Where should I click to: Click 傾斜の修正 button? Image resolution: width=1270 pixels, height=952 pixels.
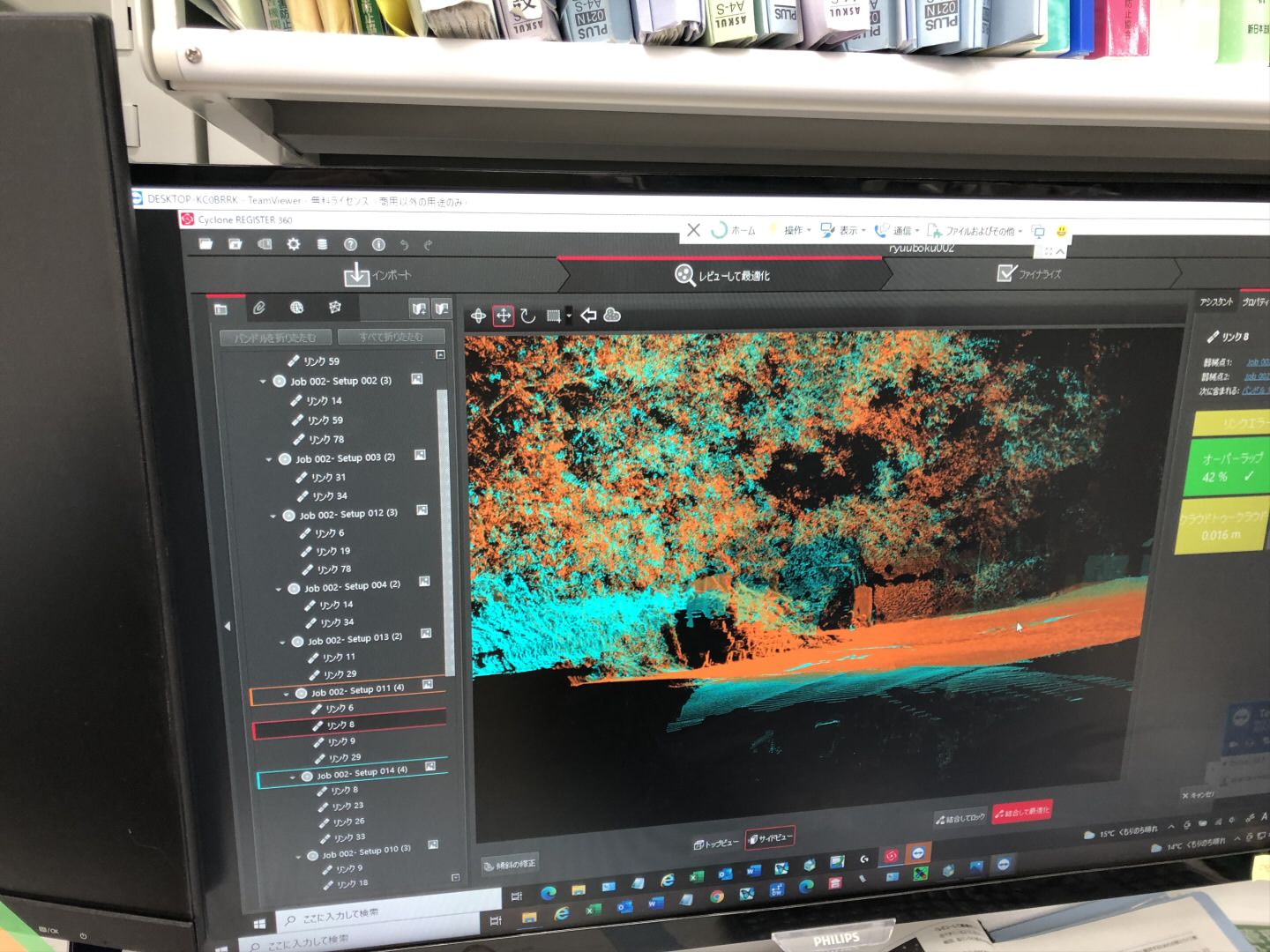click(x=510, y=865)
